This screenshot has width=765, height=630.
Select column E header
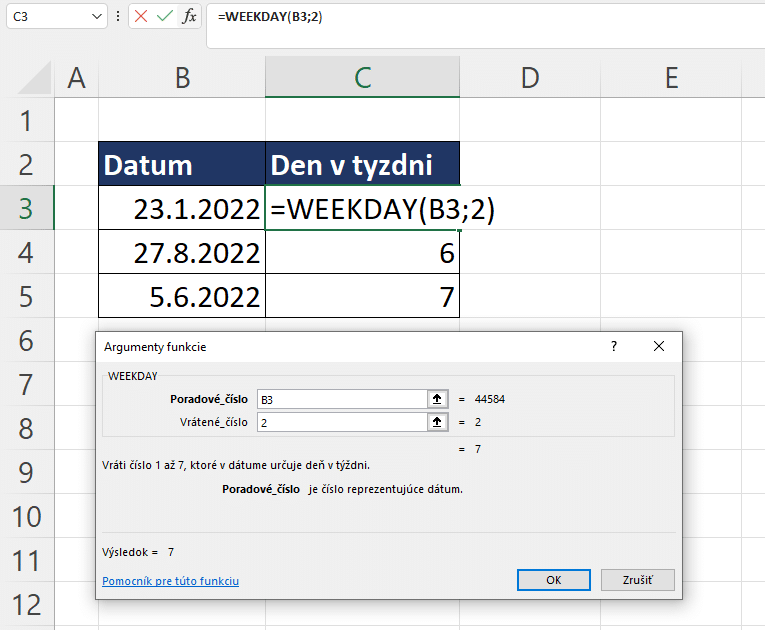pos(671,78)
